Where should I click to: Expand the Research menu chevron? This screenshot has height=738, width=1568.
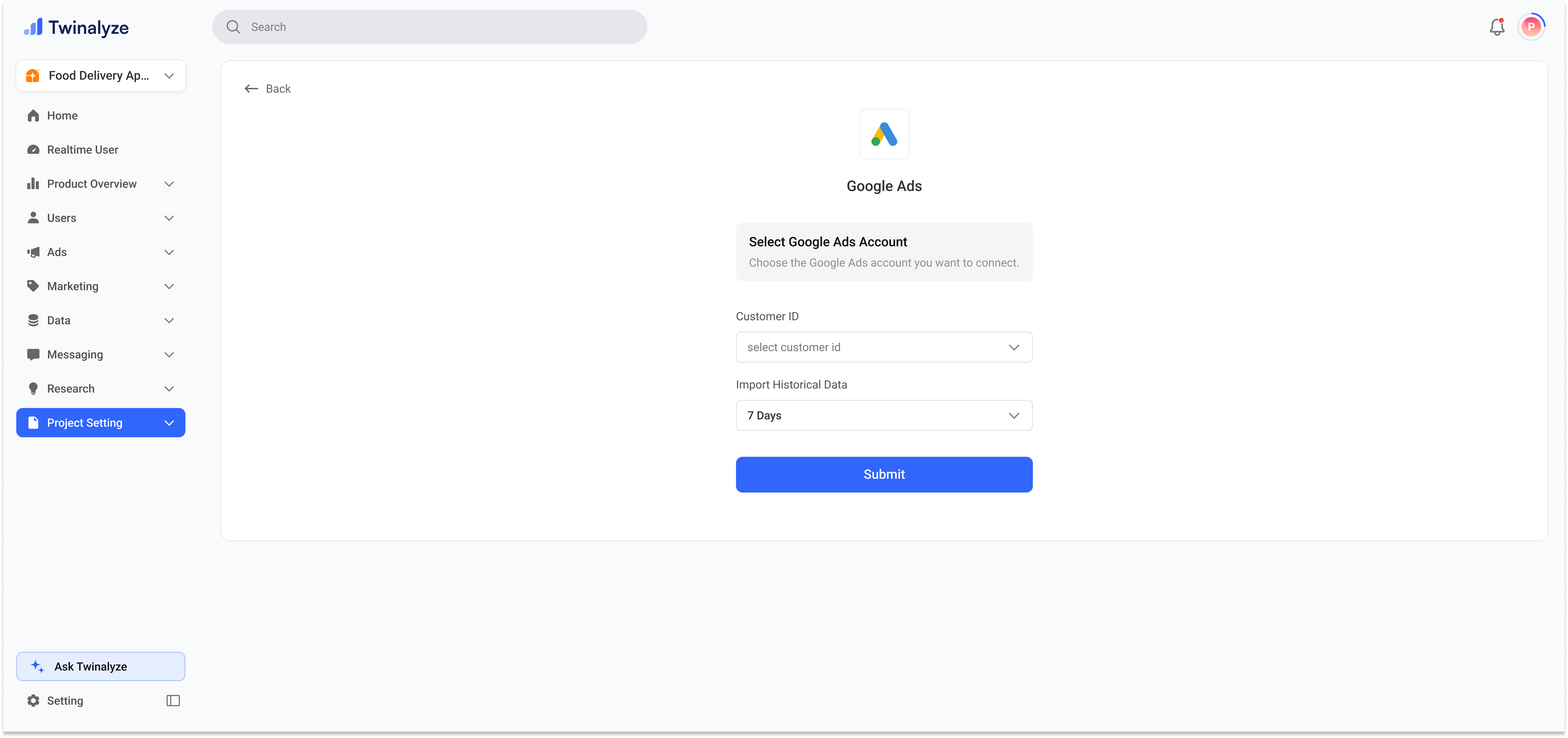tap(169, 389)
